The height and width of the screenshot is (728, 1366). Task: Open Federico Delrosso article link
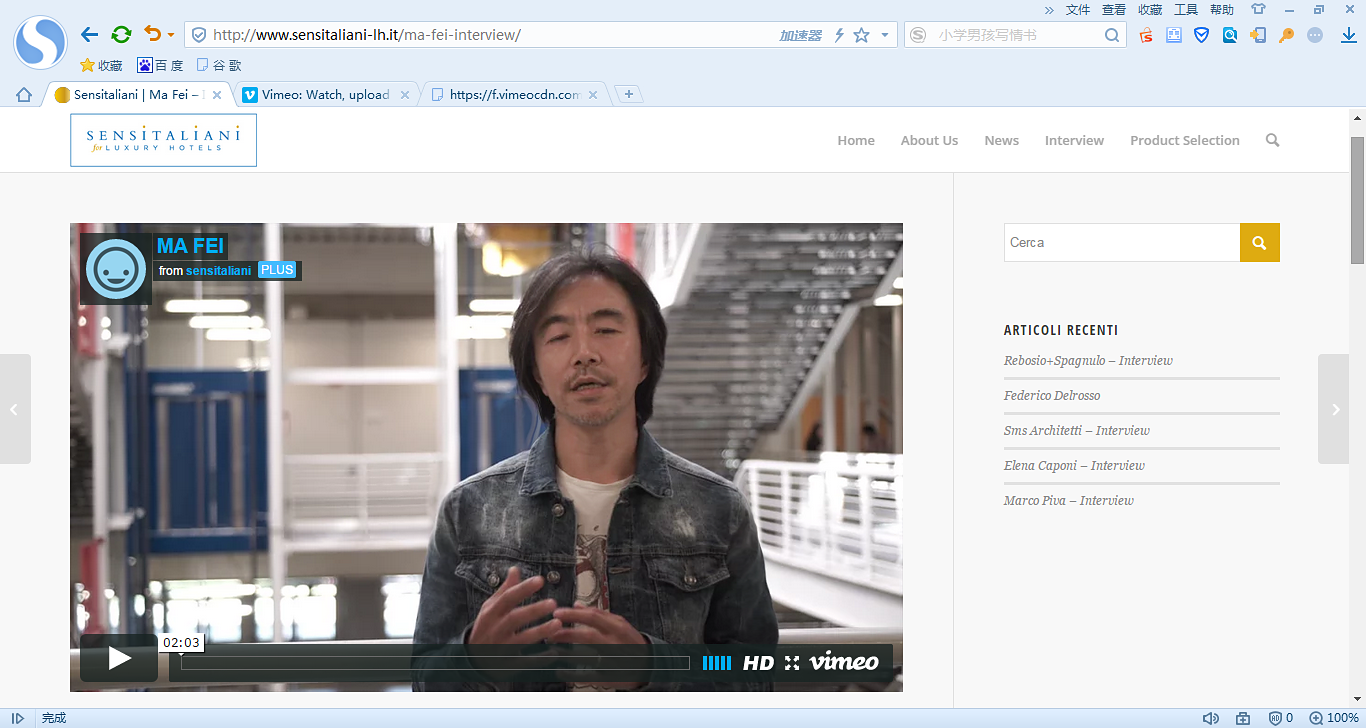click(x=1052, y=396)
